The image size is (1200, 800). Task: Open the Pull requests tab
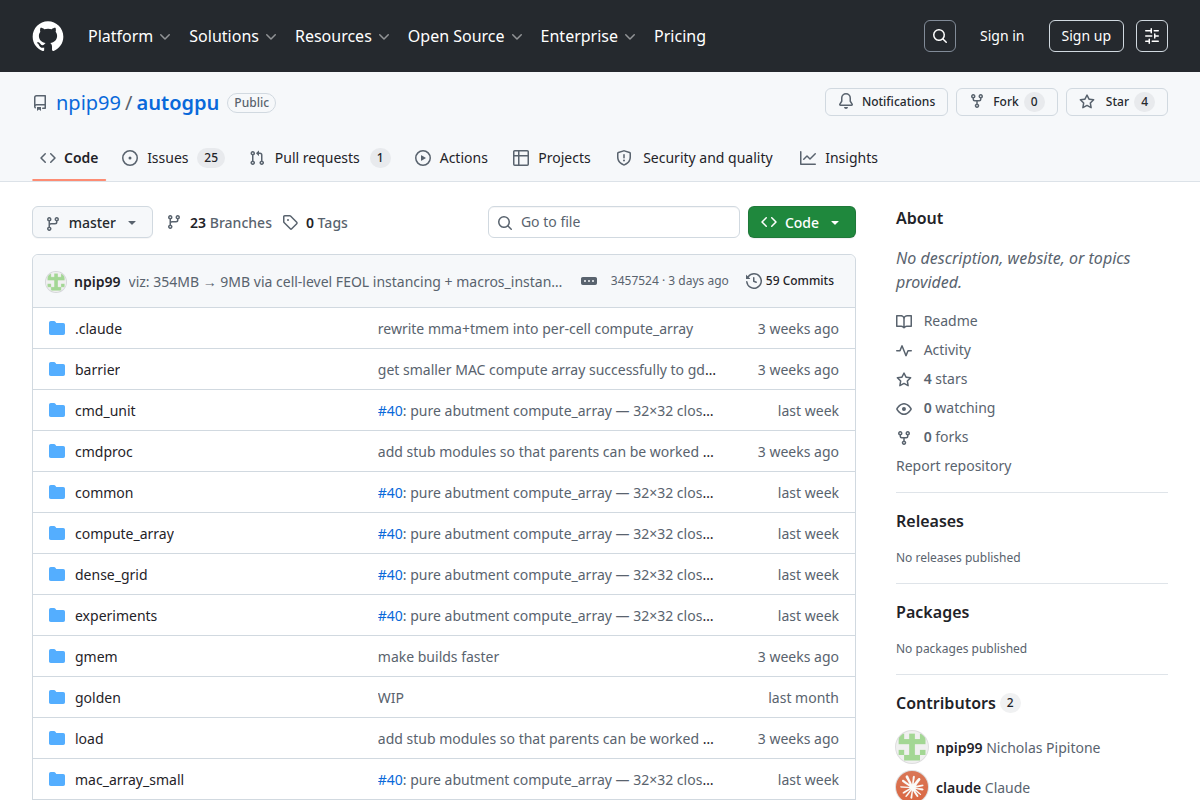319,158
